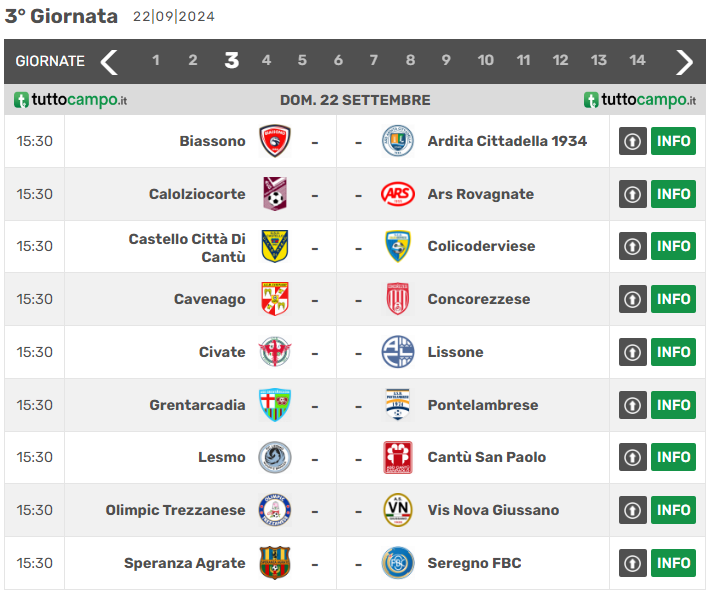The image size is (706, 597).
Task: Select giornata 4 in the round selector
Action: point(266,61)
